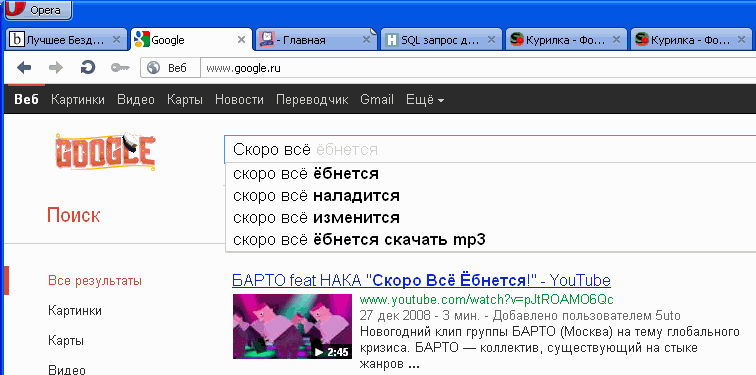Close the SQL запрос tab

[491, 40]
